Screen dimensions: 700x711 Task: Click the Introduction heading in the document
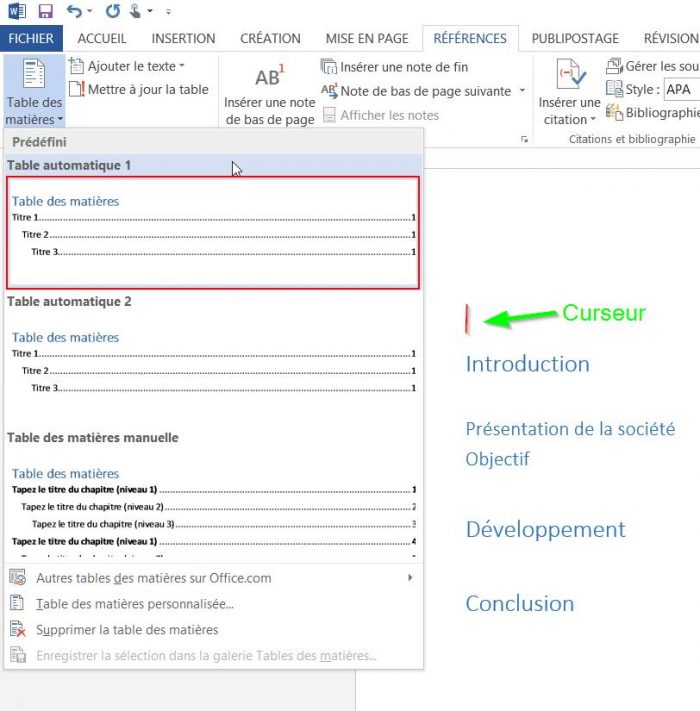coord(528,364)
